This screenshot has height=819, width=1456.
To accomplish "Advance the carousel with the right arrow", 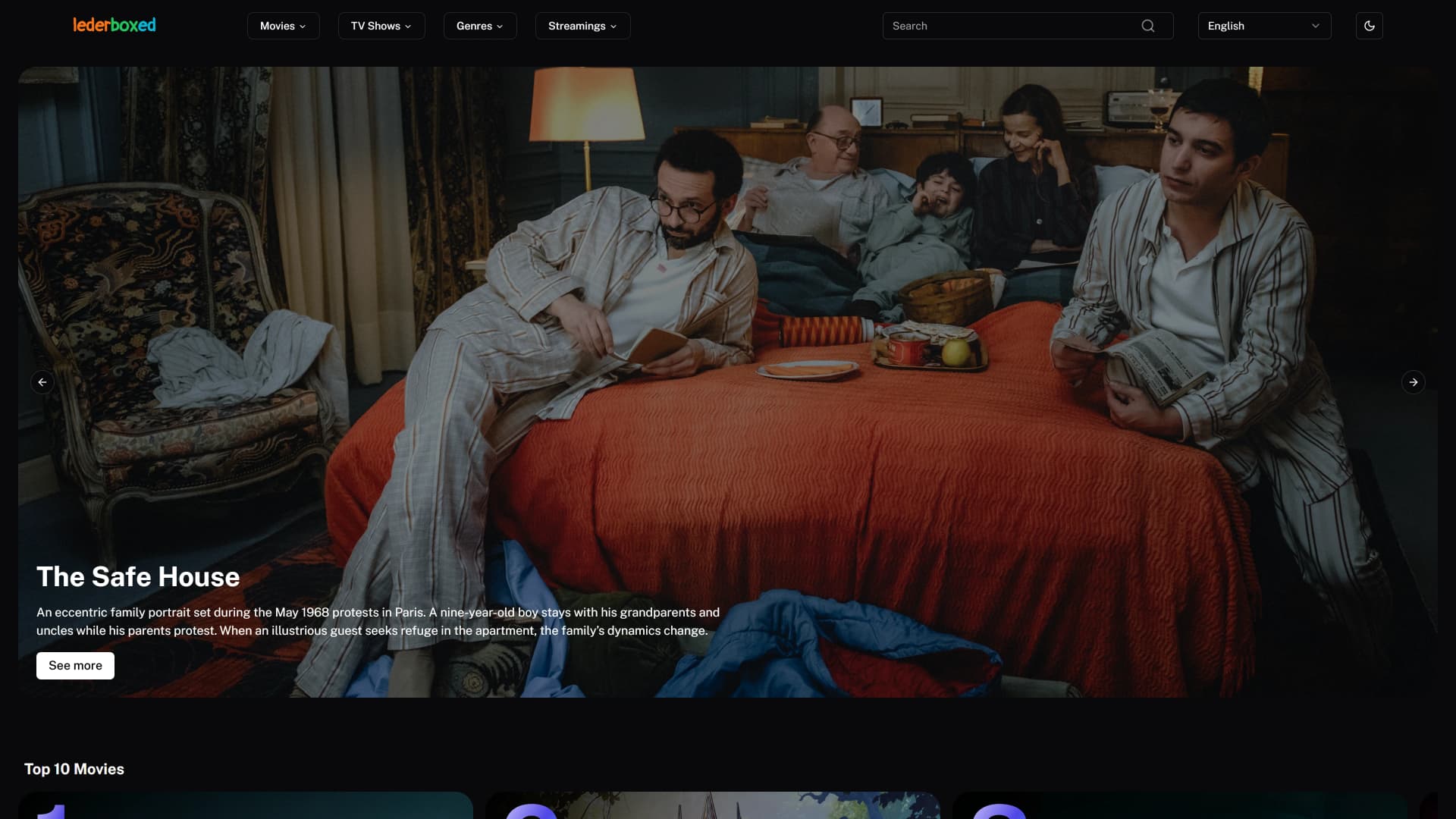I will 1413,382.
